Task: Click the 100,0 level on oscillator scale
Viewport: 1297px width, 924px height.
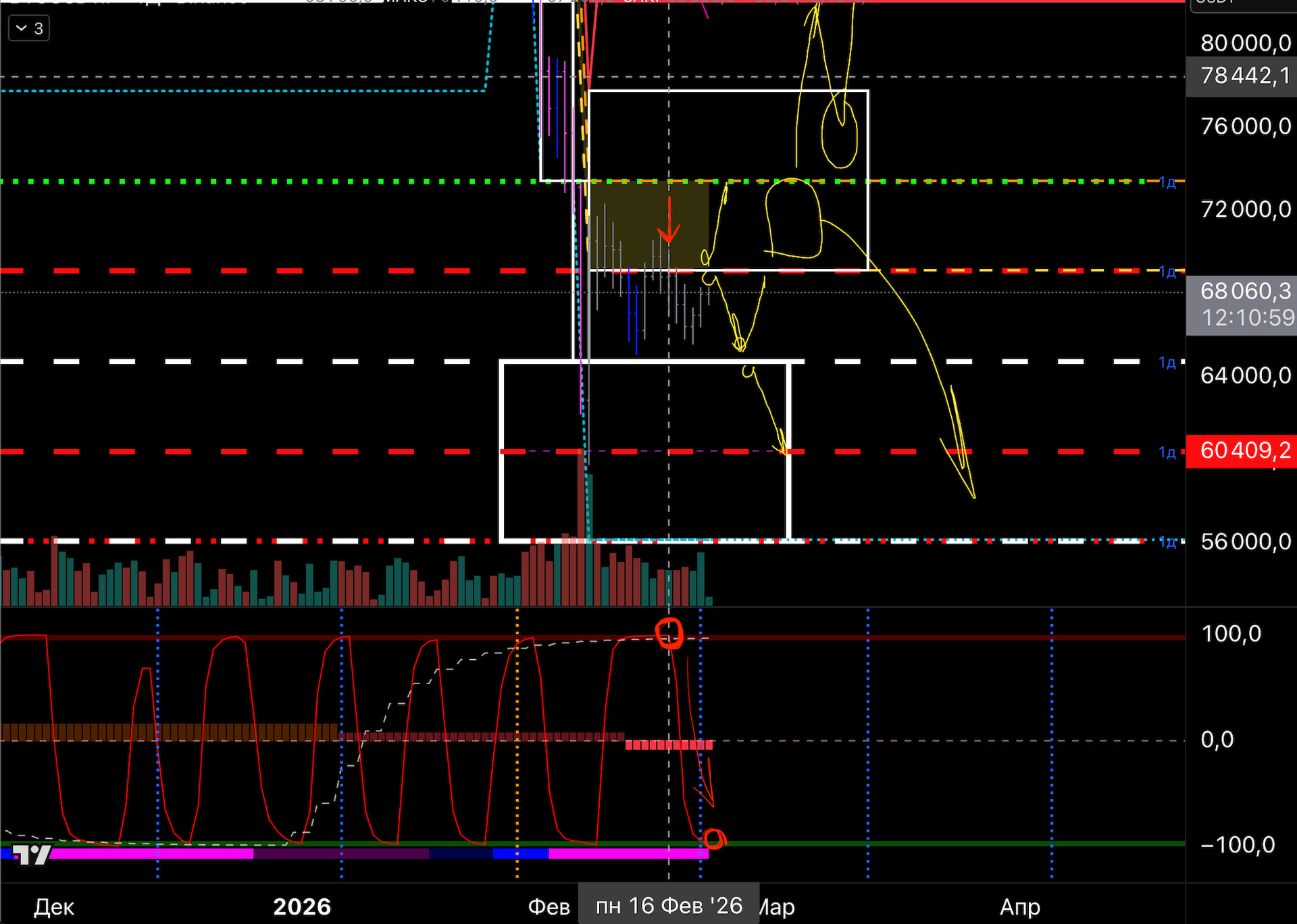Action: (1231, 634)
